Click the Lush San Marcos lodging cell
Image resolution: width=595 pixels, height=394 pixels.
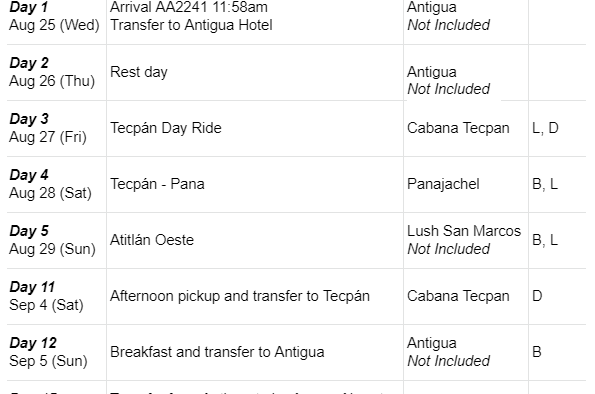tap(466, 240)
